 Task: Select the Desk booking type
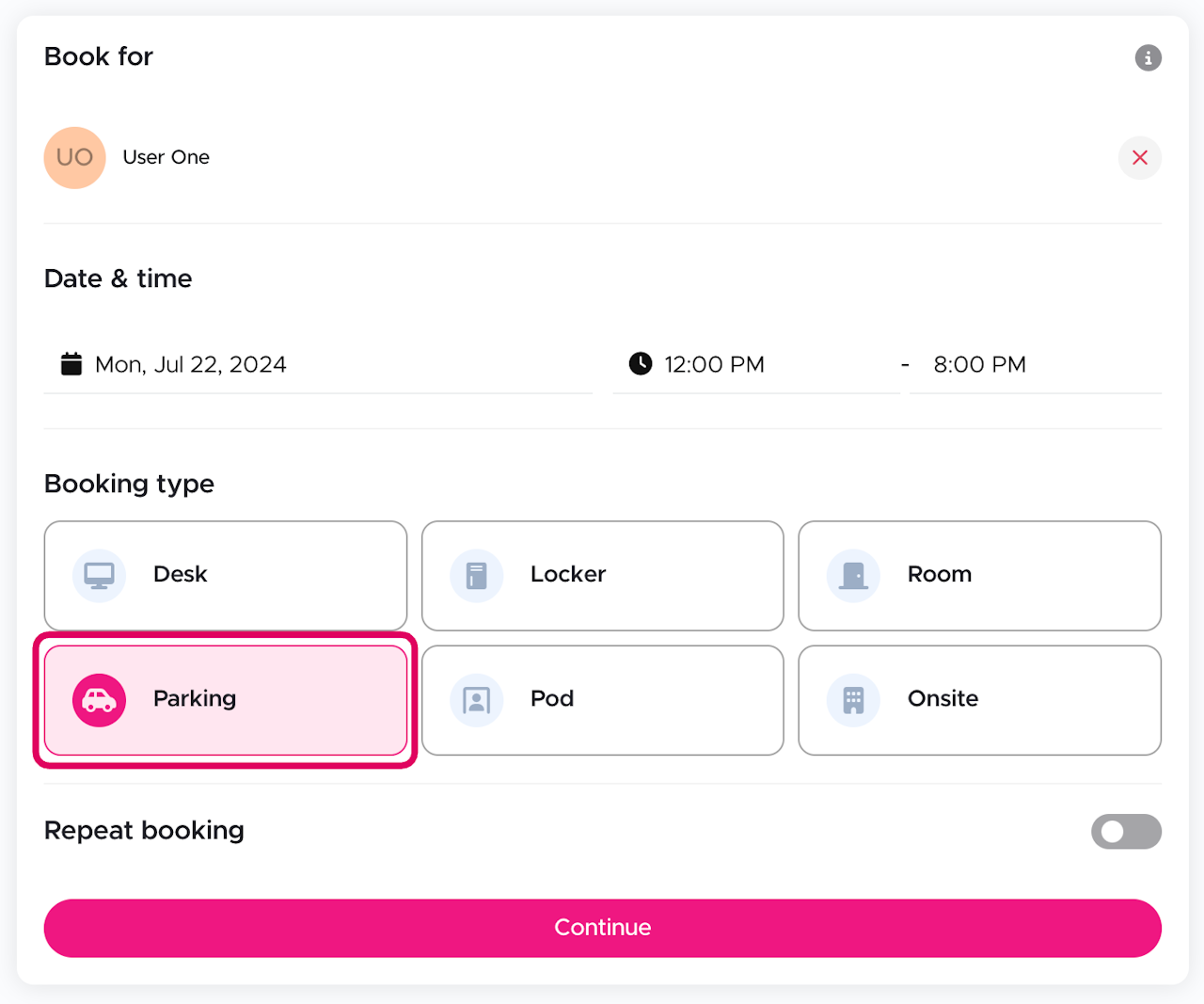[x=226, y=575]
